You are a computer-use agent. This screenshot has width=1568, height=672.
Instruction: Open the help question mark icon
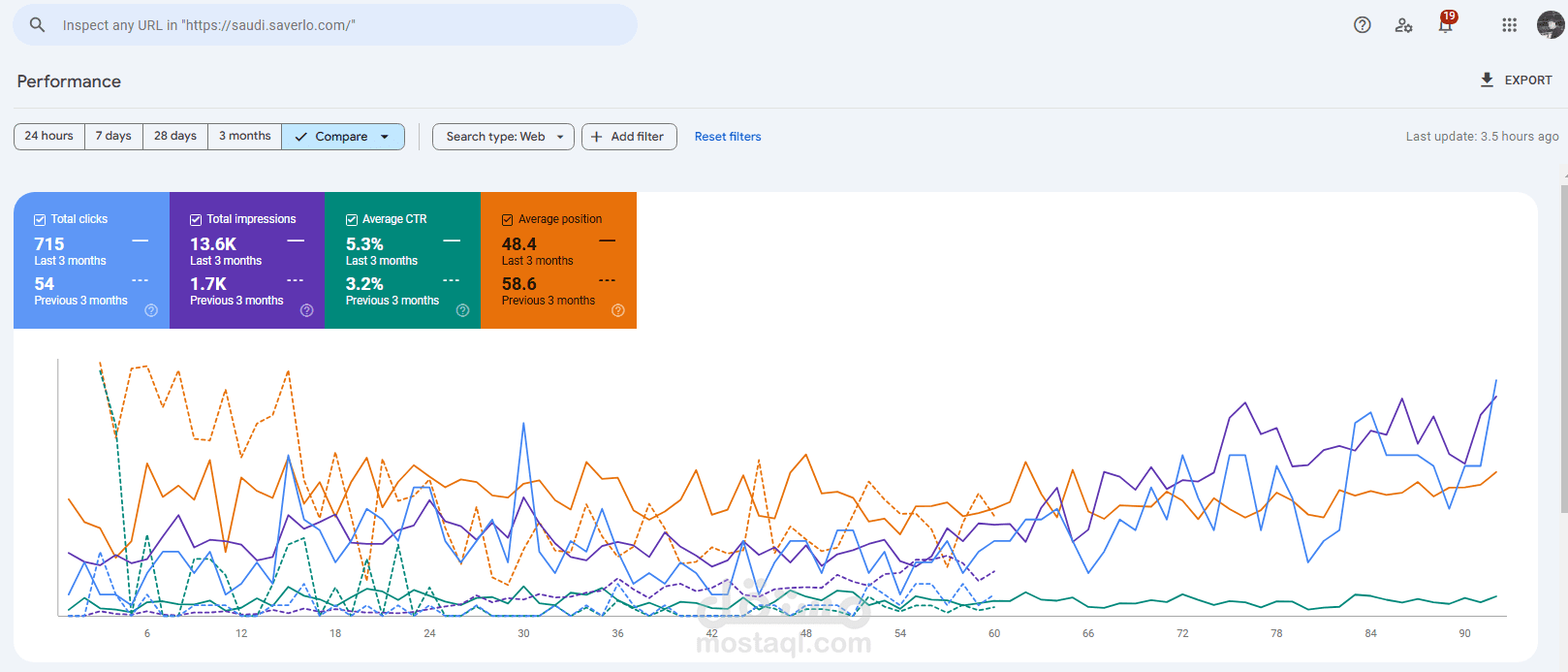tap(1363, 25)
